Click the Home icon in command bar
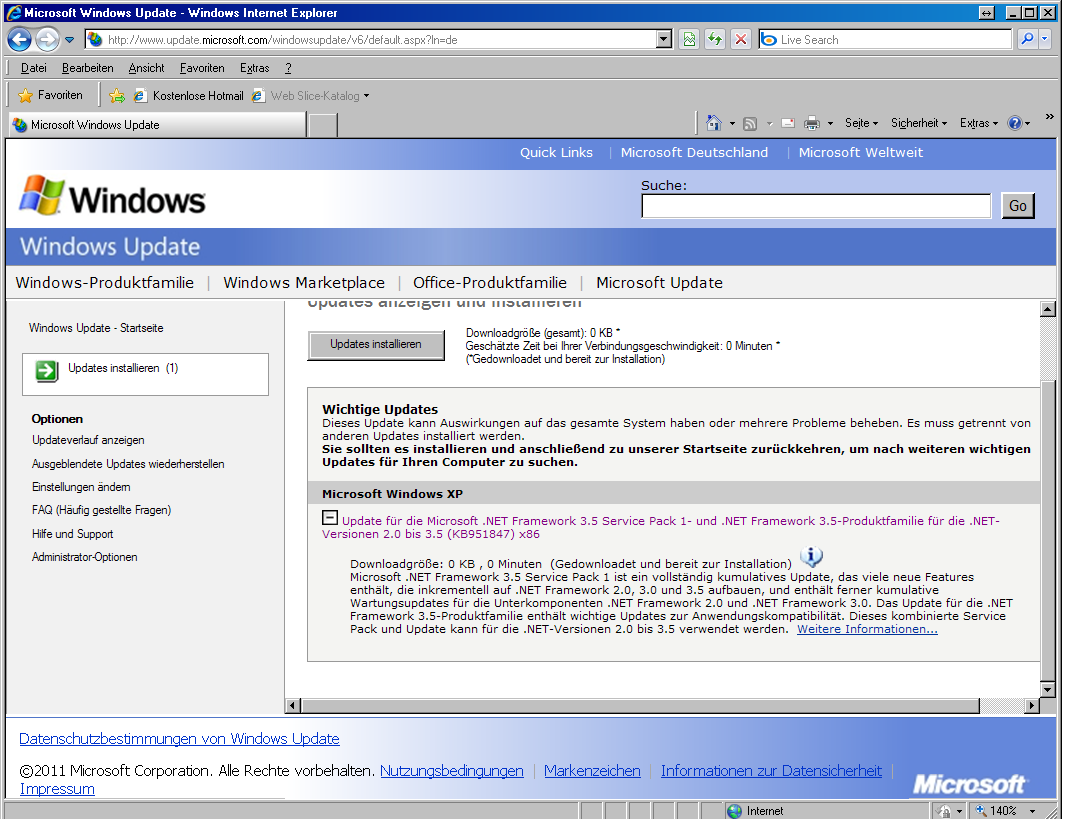 [x=713, y=123]
